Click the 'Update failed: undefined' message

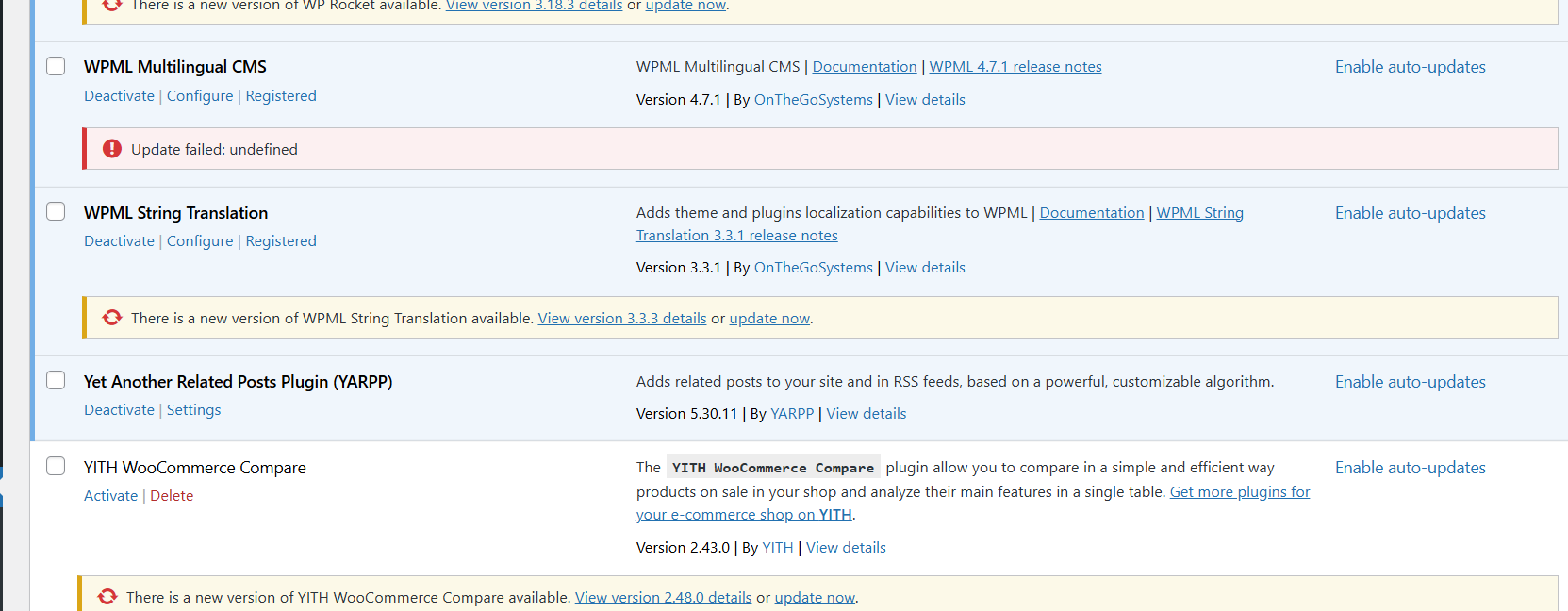[x=214, y=150]
